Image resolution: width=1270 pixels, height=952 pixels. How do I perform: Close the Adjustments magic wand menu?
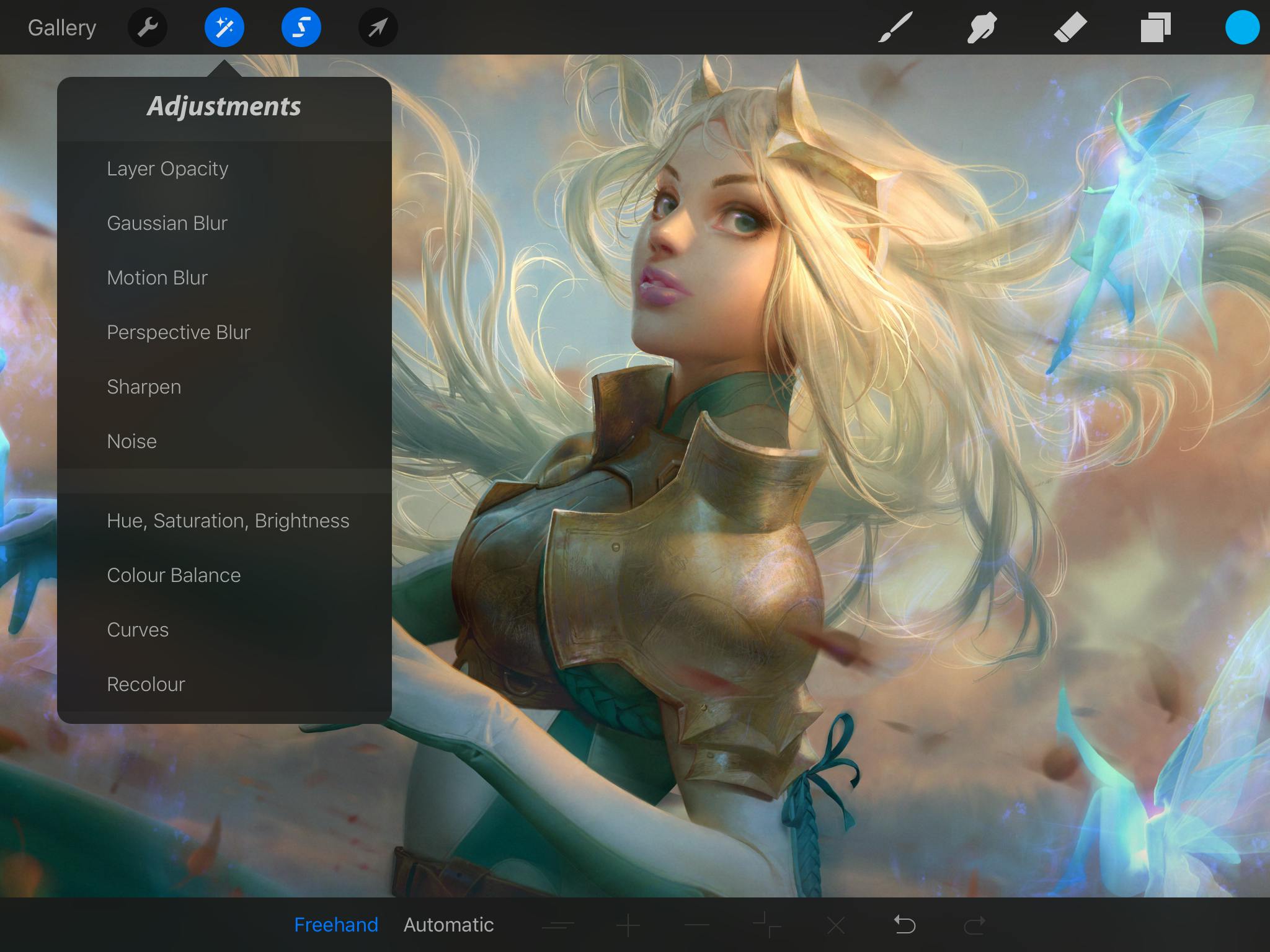pos(224,27)
